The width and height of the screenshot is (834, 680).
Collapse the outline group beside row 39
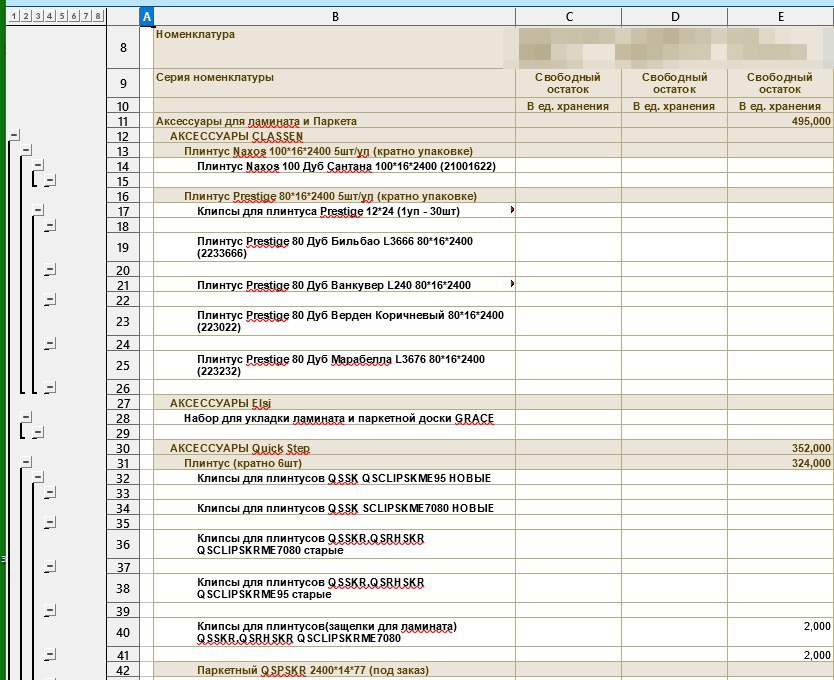pos(50,611)
